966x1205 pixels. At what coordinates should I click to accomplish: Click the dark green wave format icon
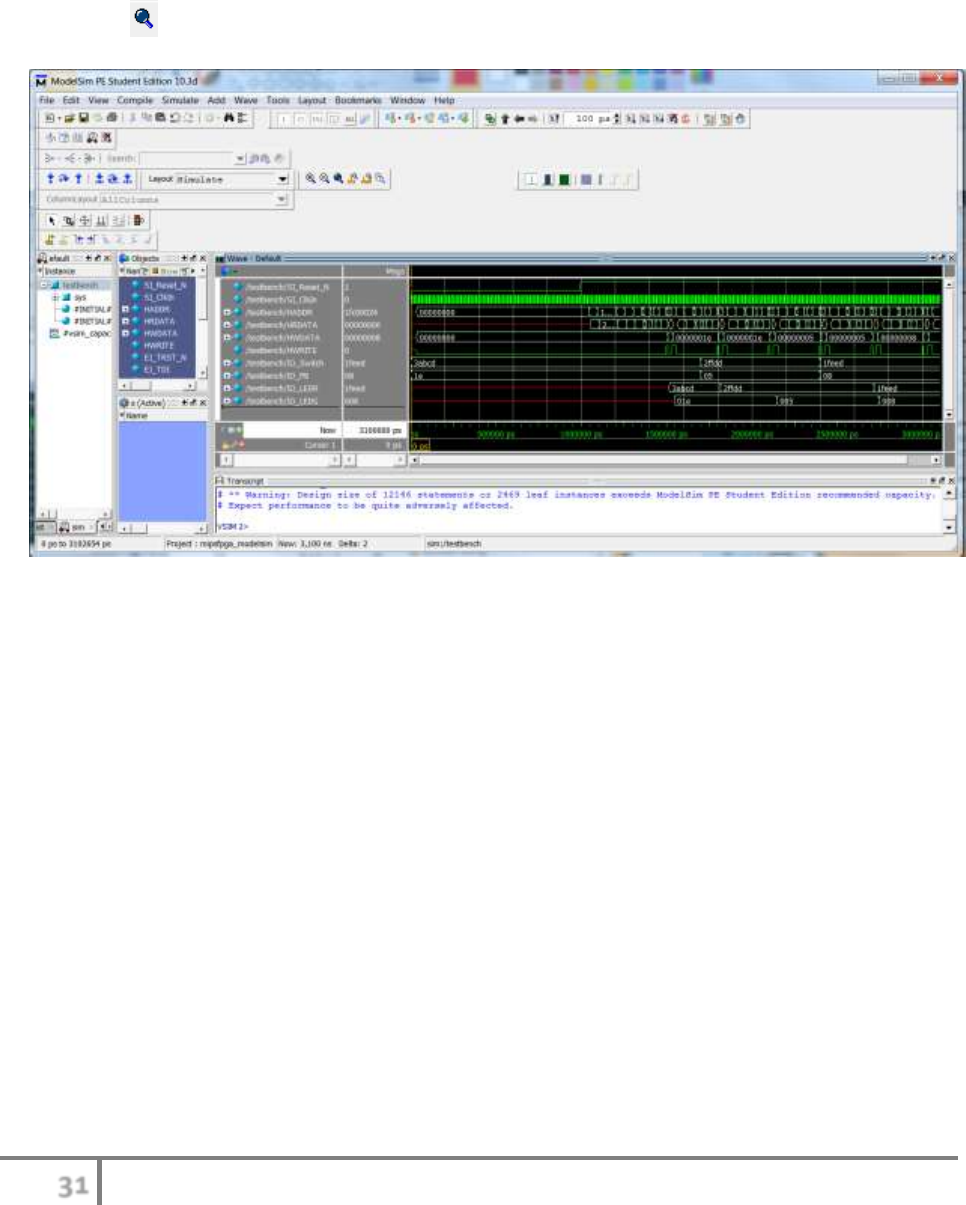(564, 180)
